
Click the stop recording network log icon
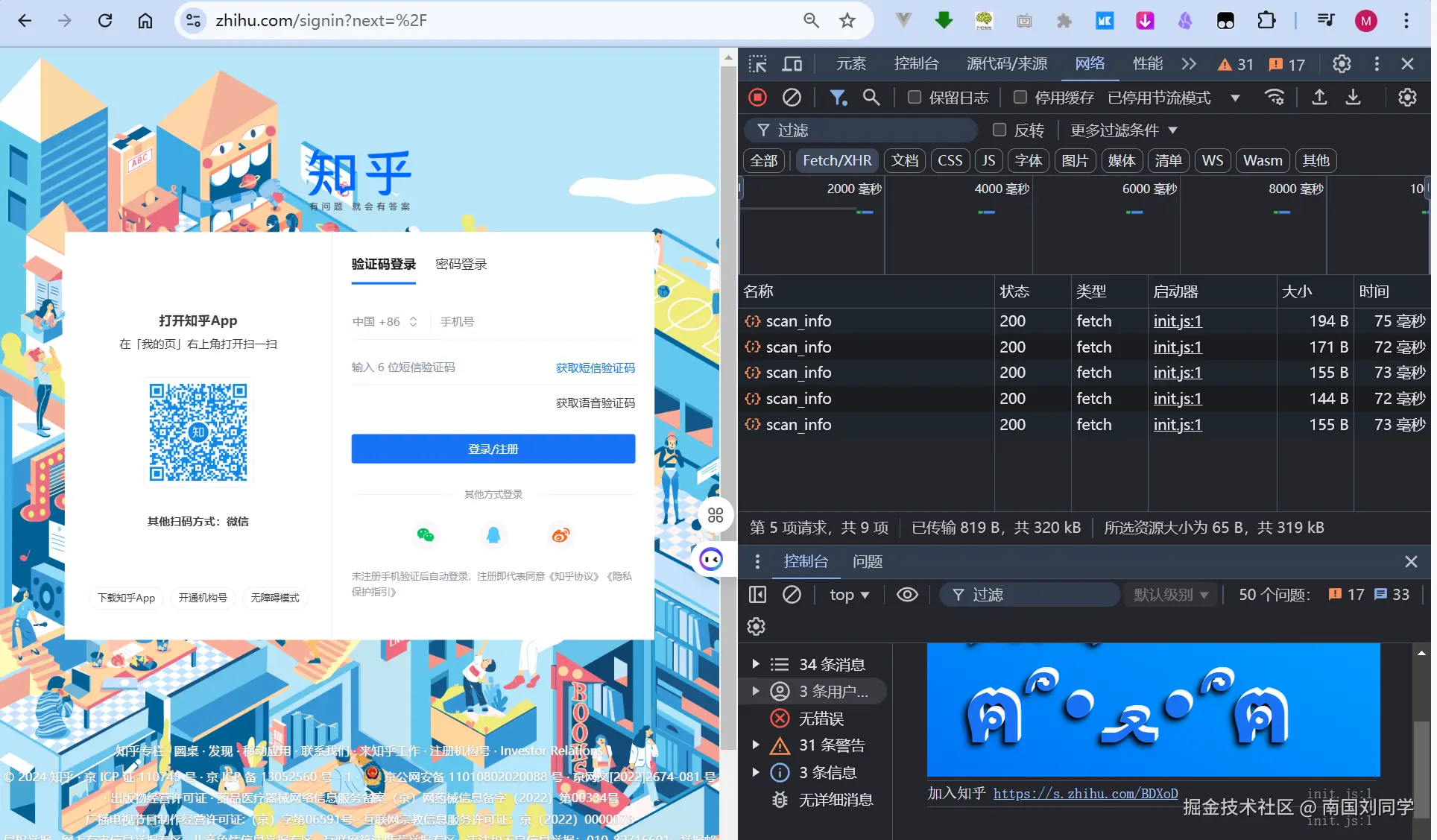tap(757, 98)
